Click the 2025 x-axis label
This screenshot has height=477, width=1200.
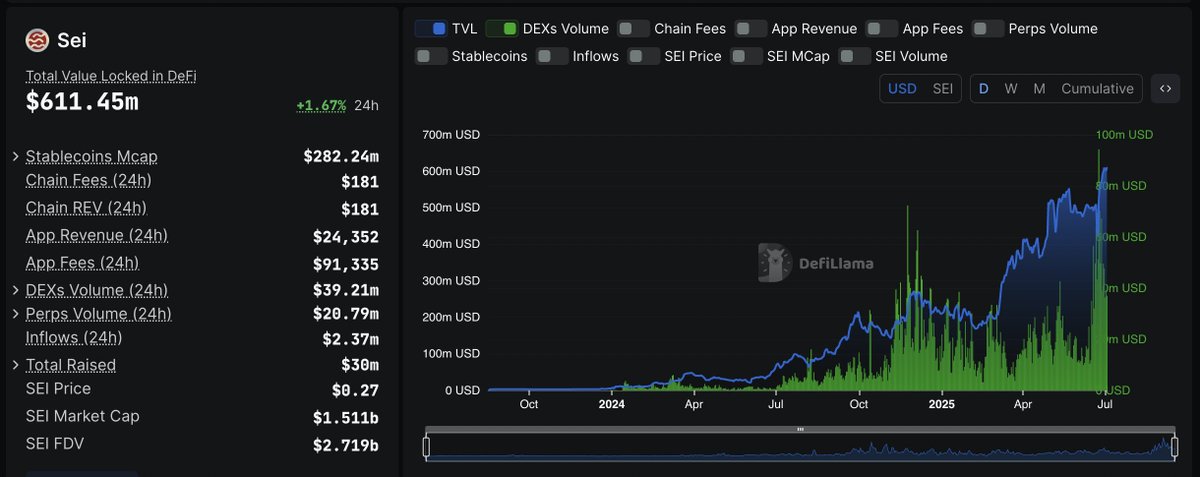941,405
